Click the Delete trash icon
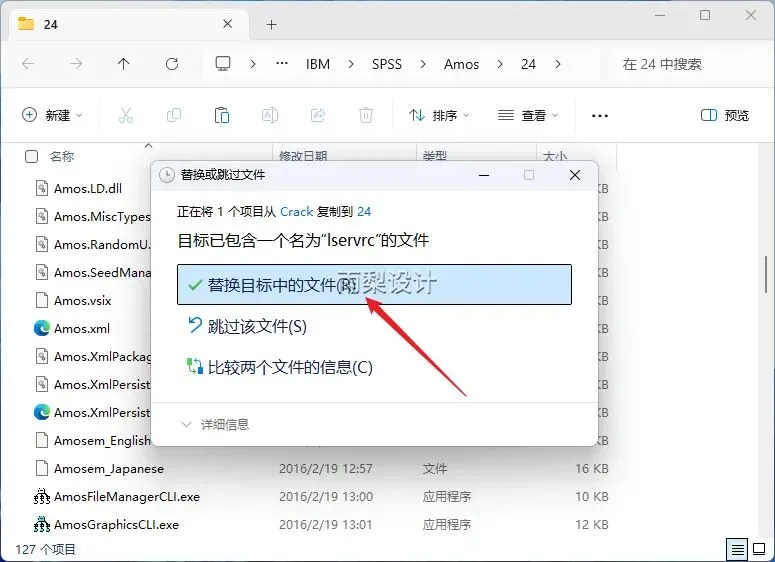The height and width of the screenshot is (562, 775). [366, 115]
